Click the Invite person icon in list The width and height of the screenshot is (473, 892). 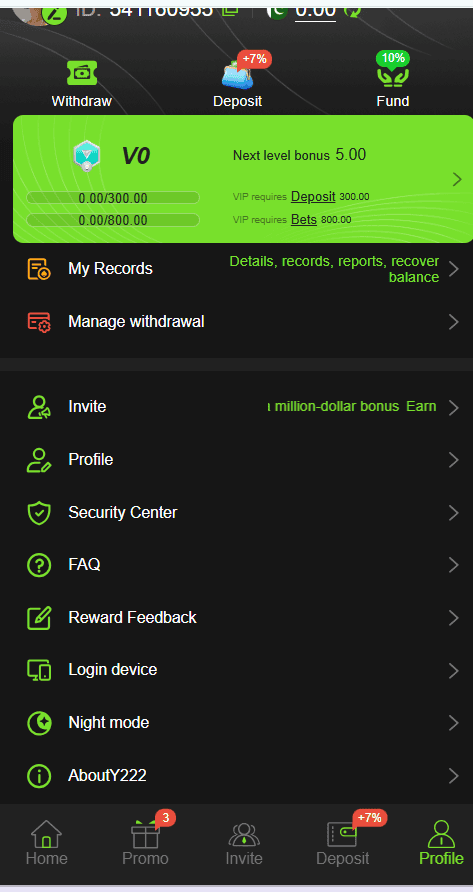click(39, 407)
